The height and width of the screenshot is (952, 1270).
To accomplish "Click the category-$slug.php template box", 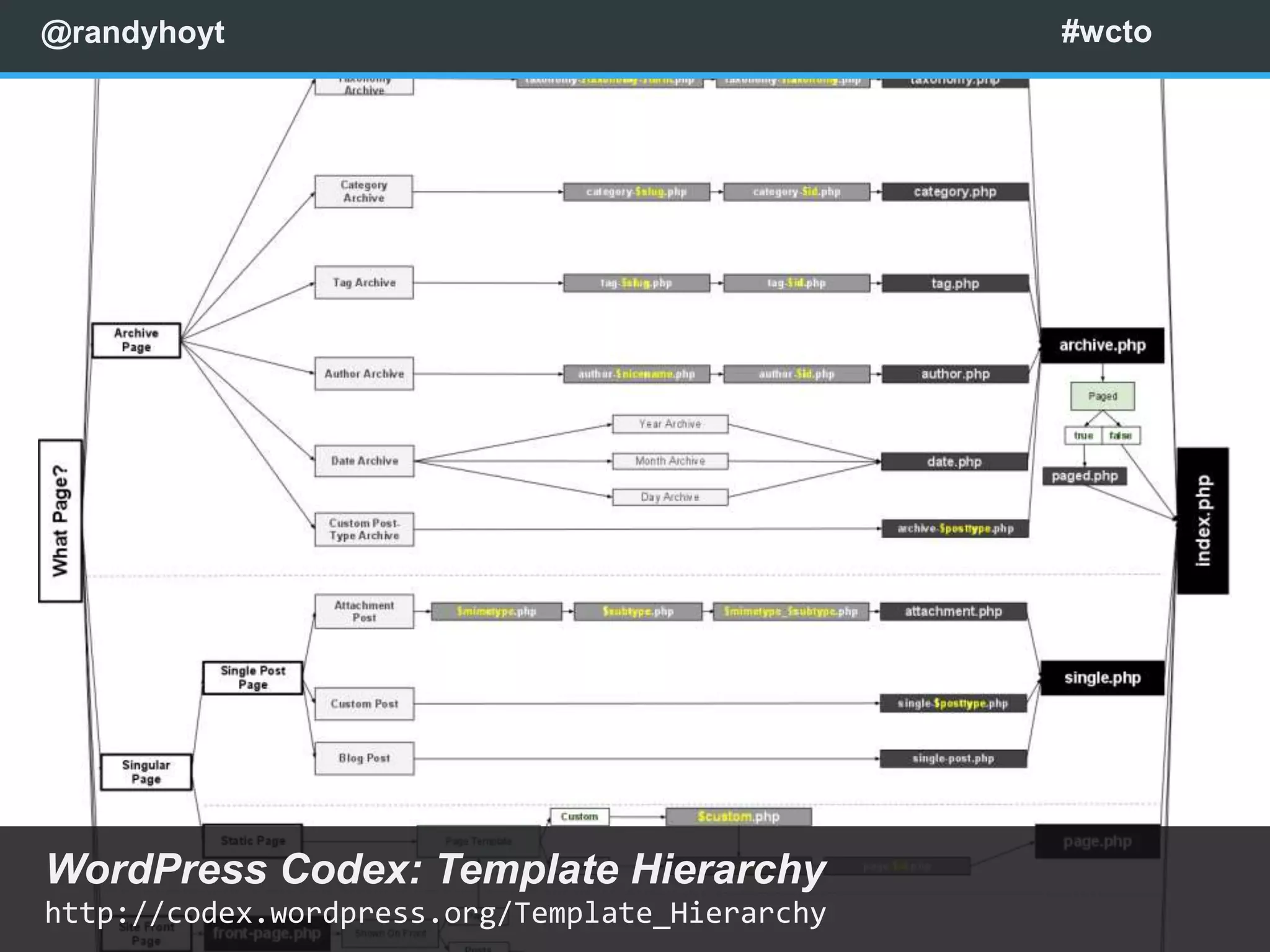I will pos(636,192).
